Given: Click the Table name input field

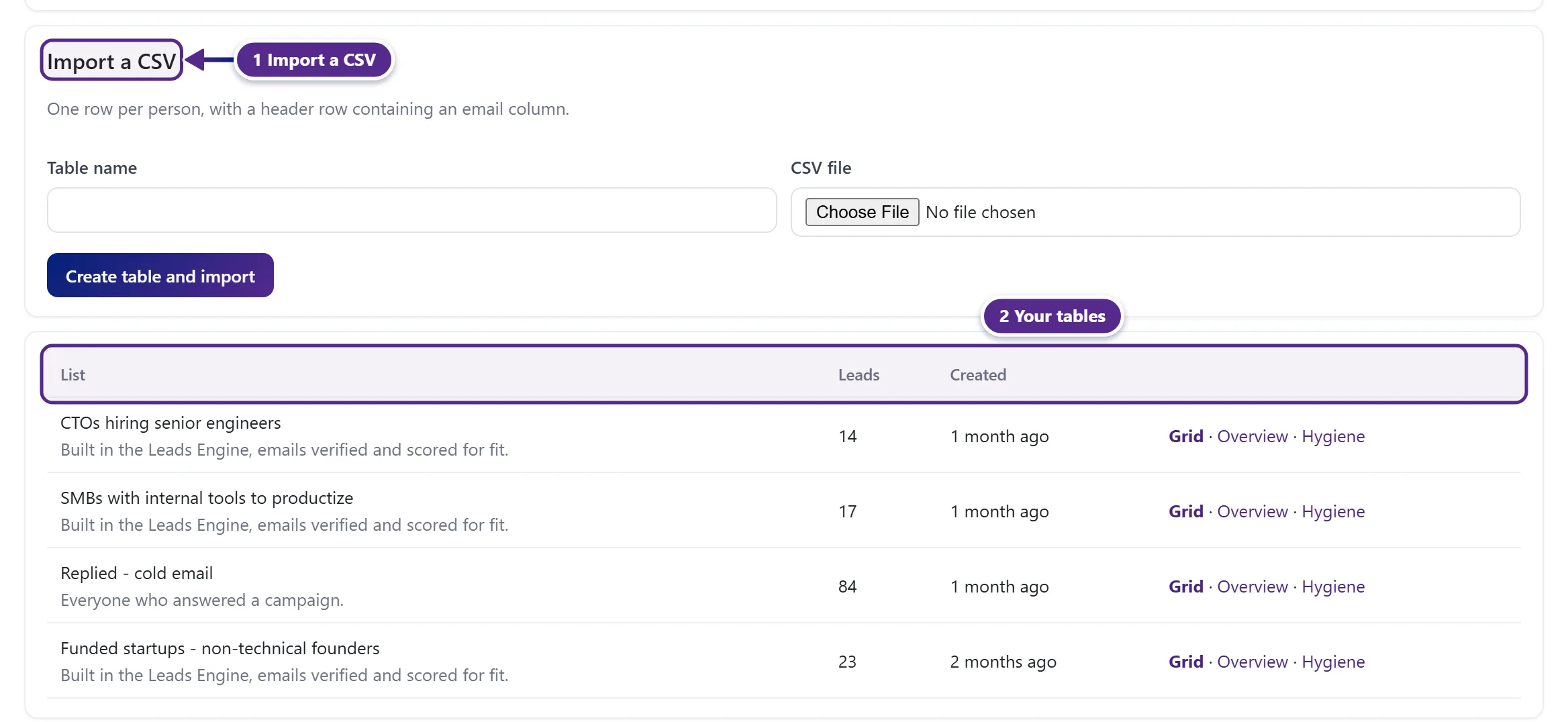Looking at the screenshot, I should tap(411, 210).
